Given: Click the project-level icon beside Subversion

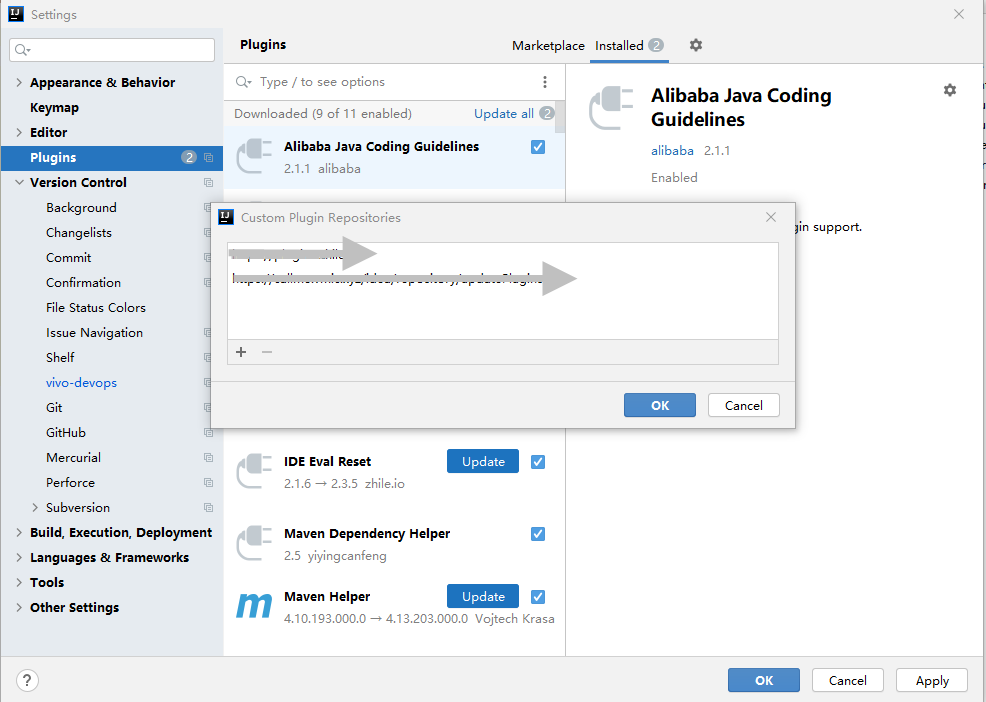Looking at the screenshot, I should pyautogui.click(x=209, y=508).
